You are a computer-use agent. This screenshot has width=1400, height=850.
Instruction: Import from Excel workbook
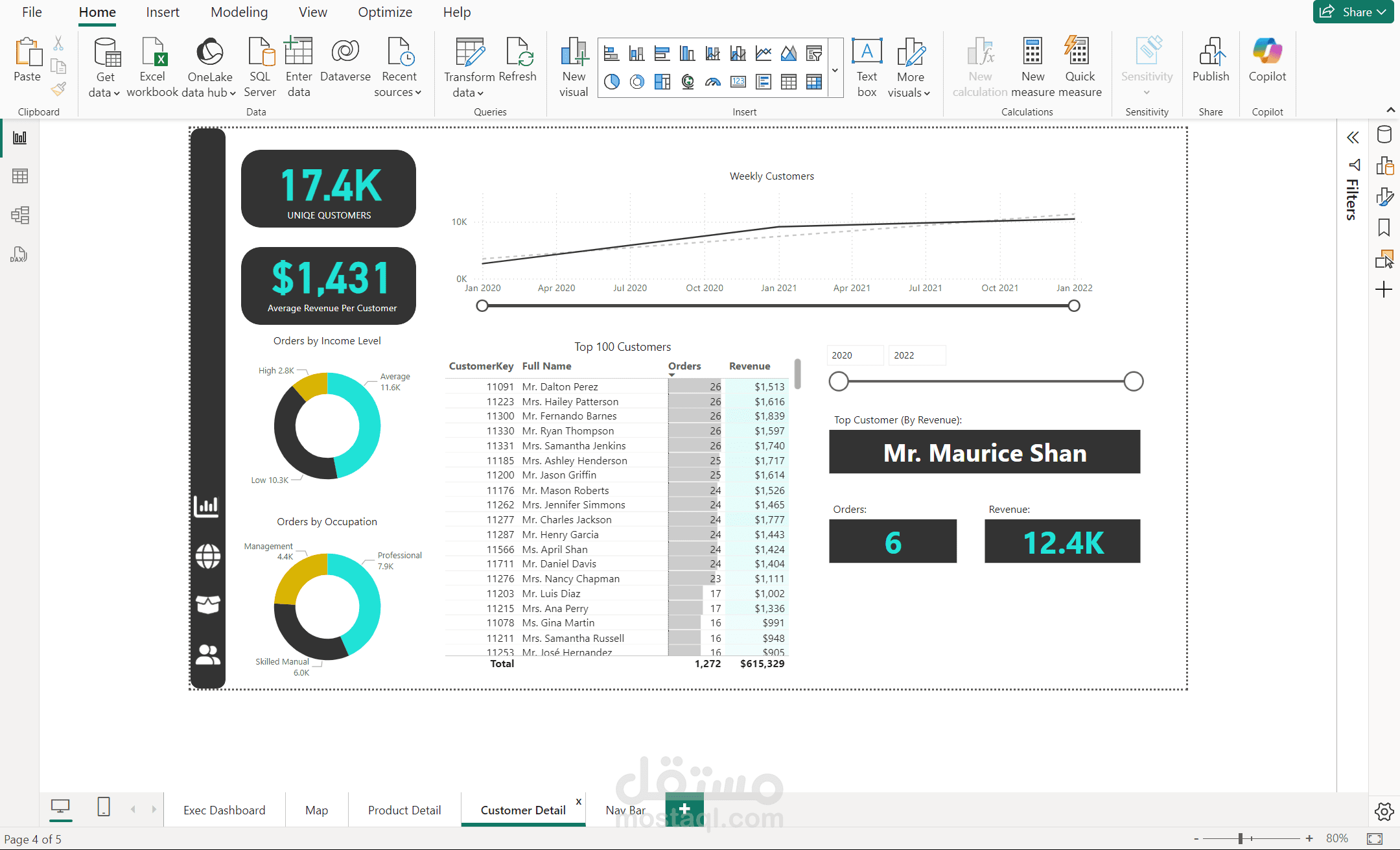(152, 67)
